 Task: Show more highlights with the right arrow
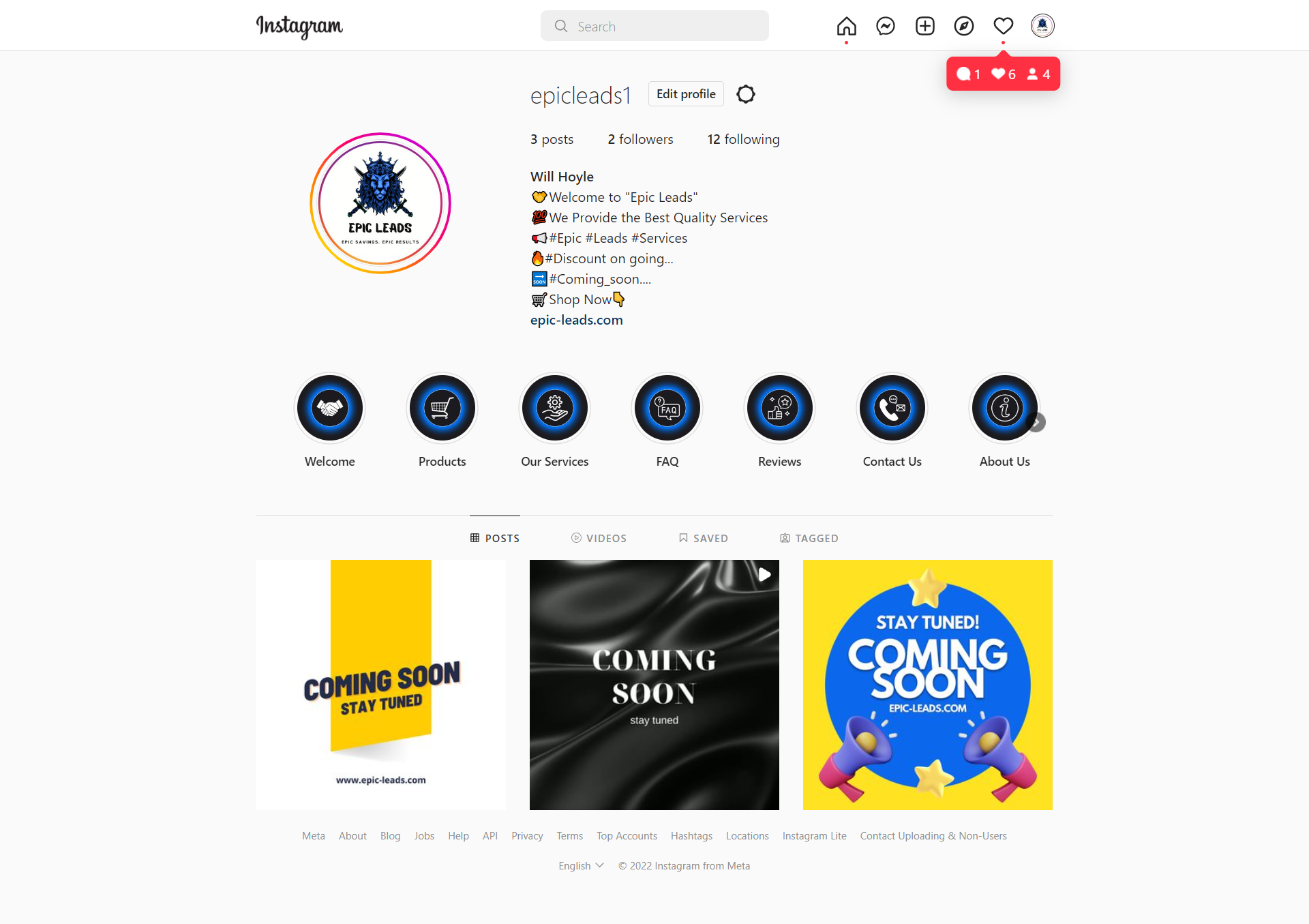click(1036, 423)
